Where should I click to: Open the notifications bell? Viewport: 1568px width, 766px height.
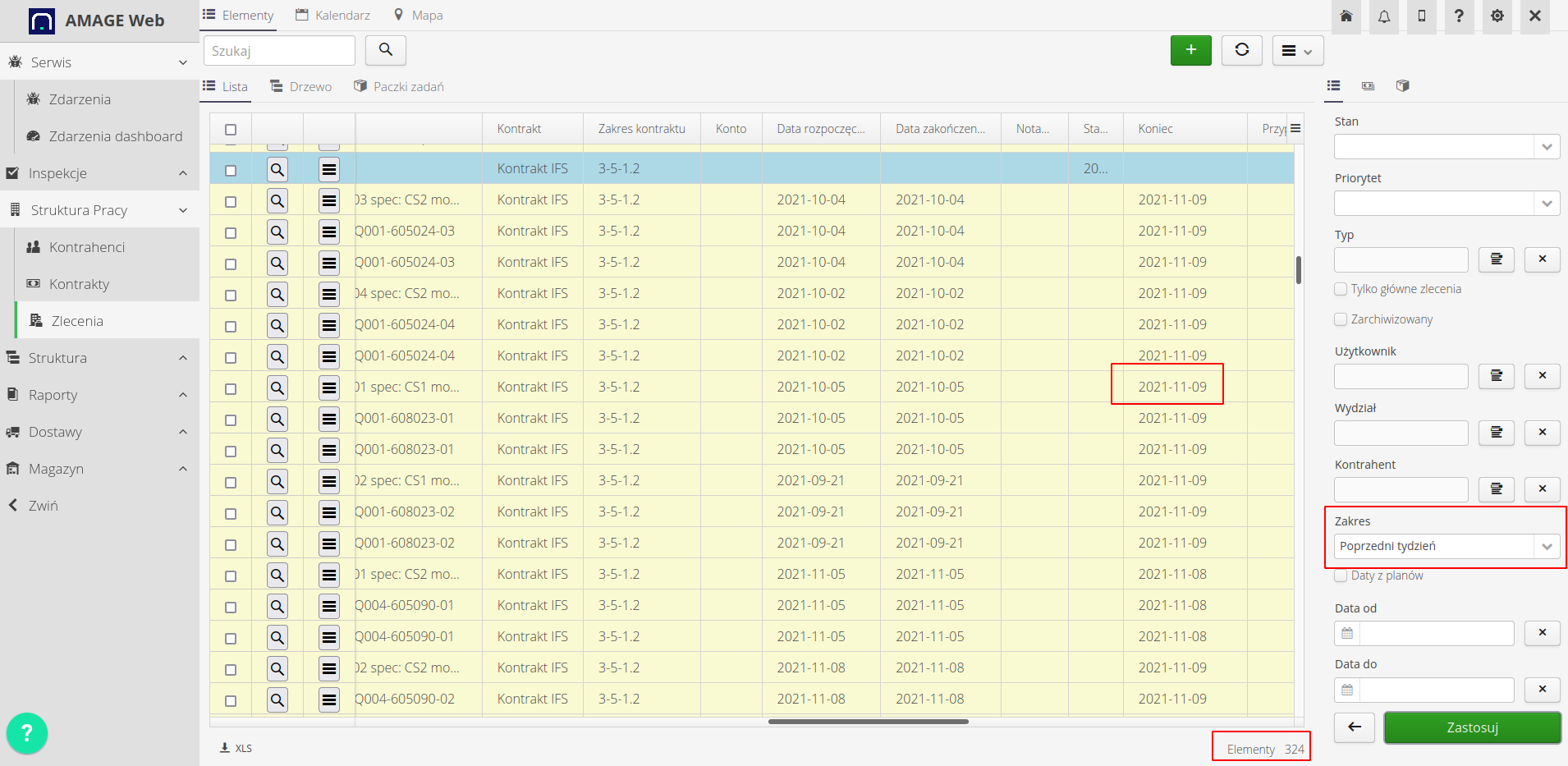(x=1384, y=16)
